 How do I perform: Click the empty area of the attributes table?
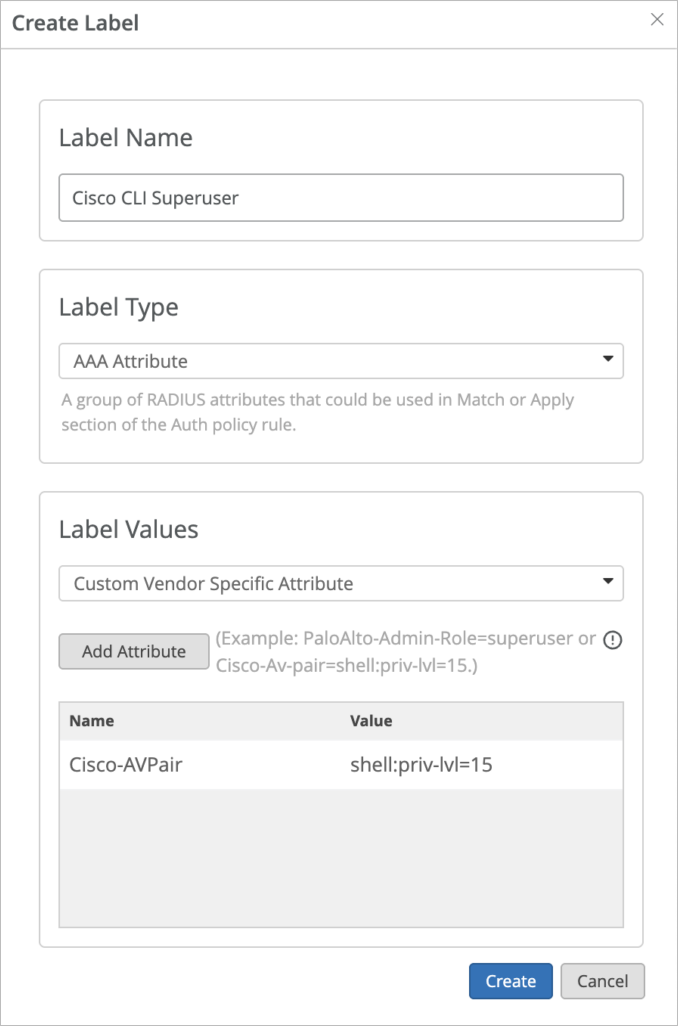341,856
